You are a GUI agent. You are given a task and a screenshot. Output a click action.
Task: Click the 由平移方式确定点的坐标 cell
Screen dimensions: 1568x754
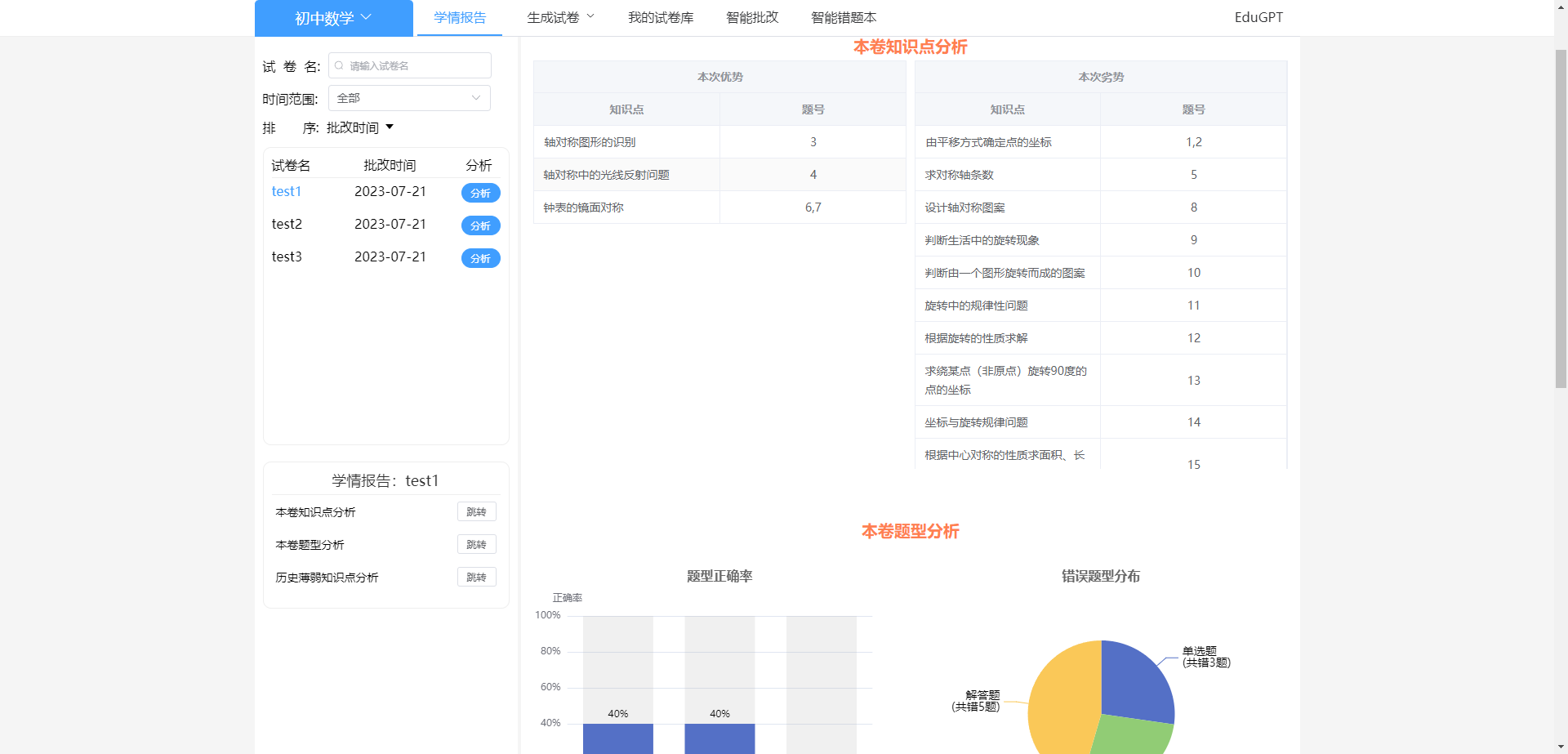tap(1008, 142)
